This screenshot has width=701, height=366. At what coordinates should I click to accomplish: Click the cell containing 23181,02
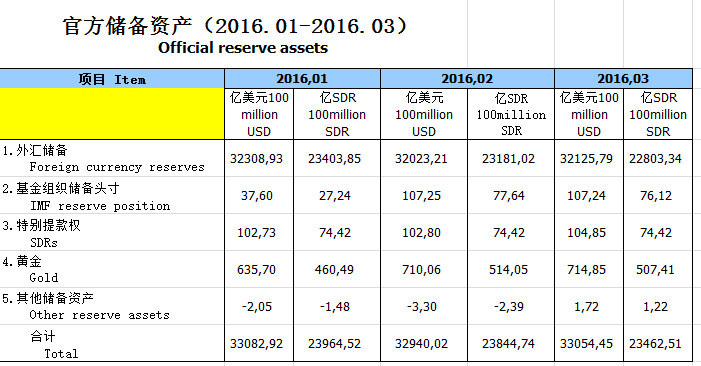coord(511,158)
